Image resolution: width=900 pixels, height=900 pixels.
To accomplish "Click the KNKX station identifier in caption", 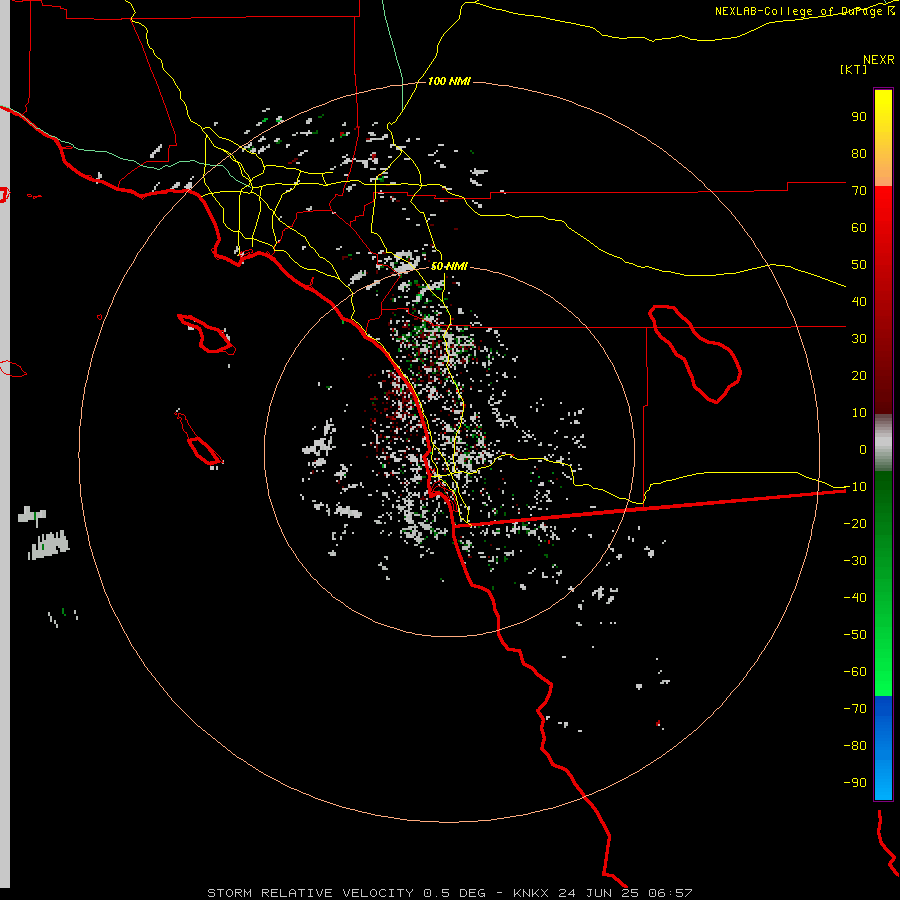I will 530,893.
